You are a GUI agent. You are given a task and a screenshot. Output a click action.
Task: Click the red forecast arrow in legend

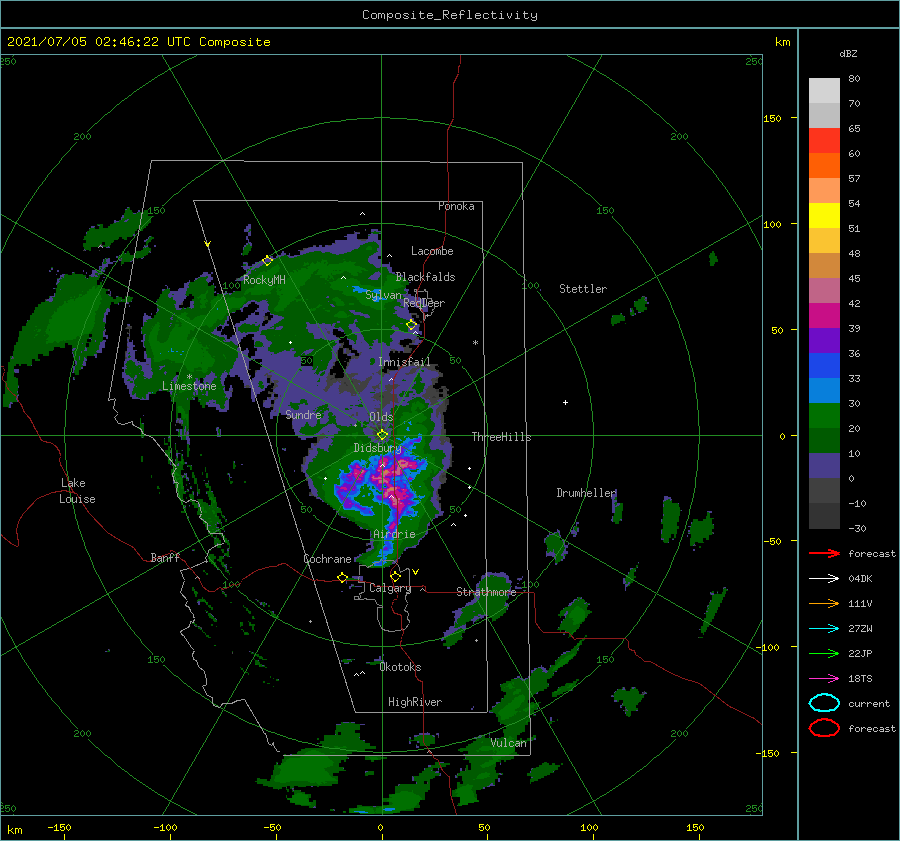tap(824, 553)
